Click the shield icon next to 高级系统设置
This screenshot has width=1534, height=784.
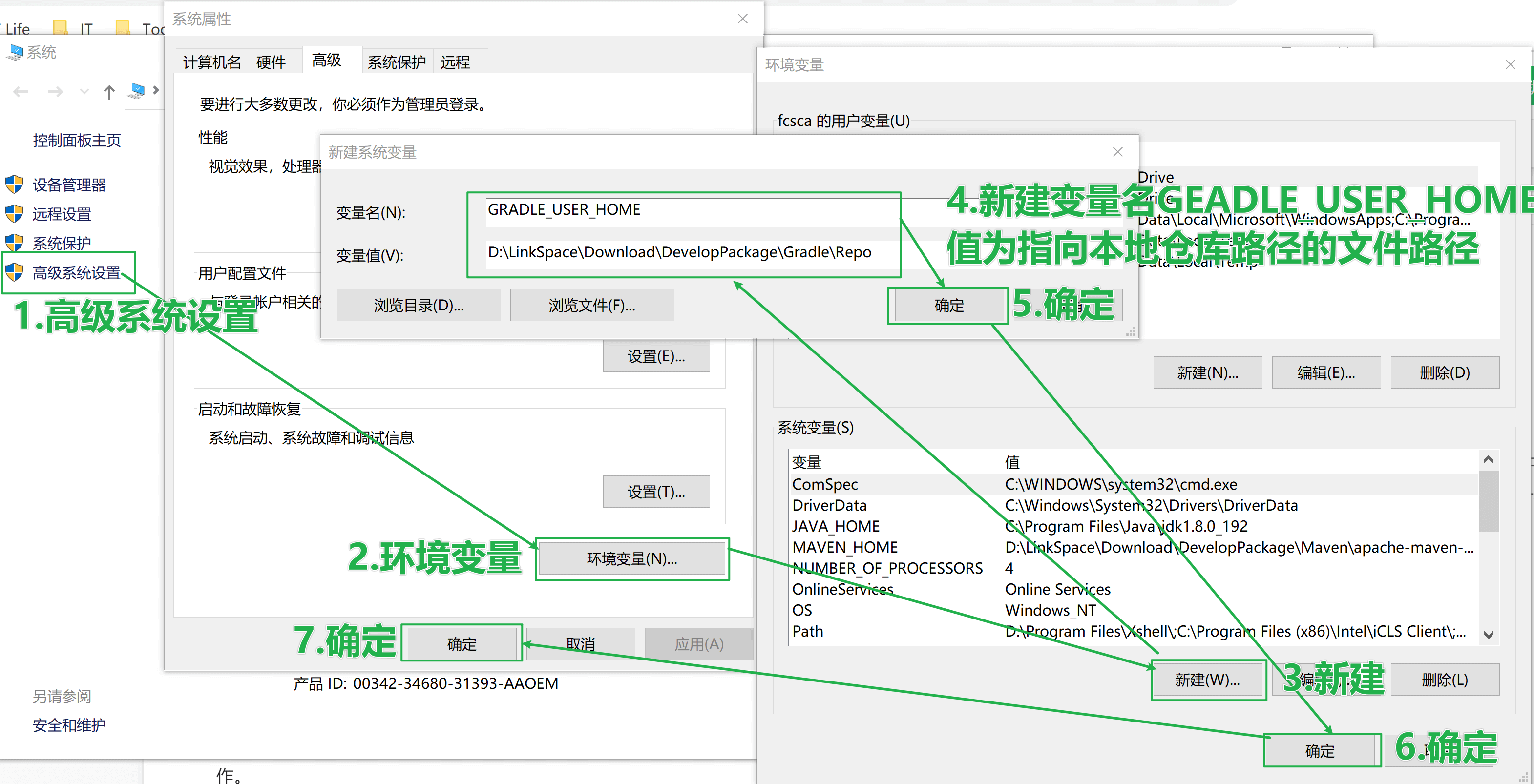(x=14, y=273)
